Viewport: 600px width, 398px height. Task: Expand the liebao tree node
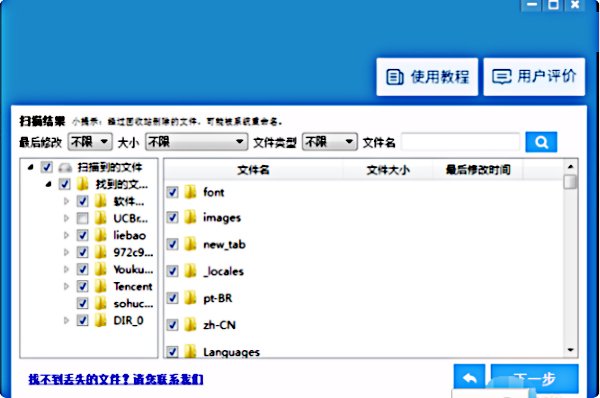pyautogui.click(x=66, y=235)
